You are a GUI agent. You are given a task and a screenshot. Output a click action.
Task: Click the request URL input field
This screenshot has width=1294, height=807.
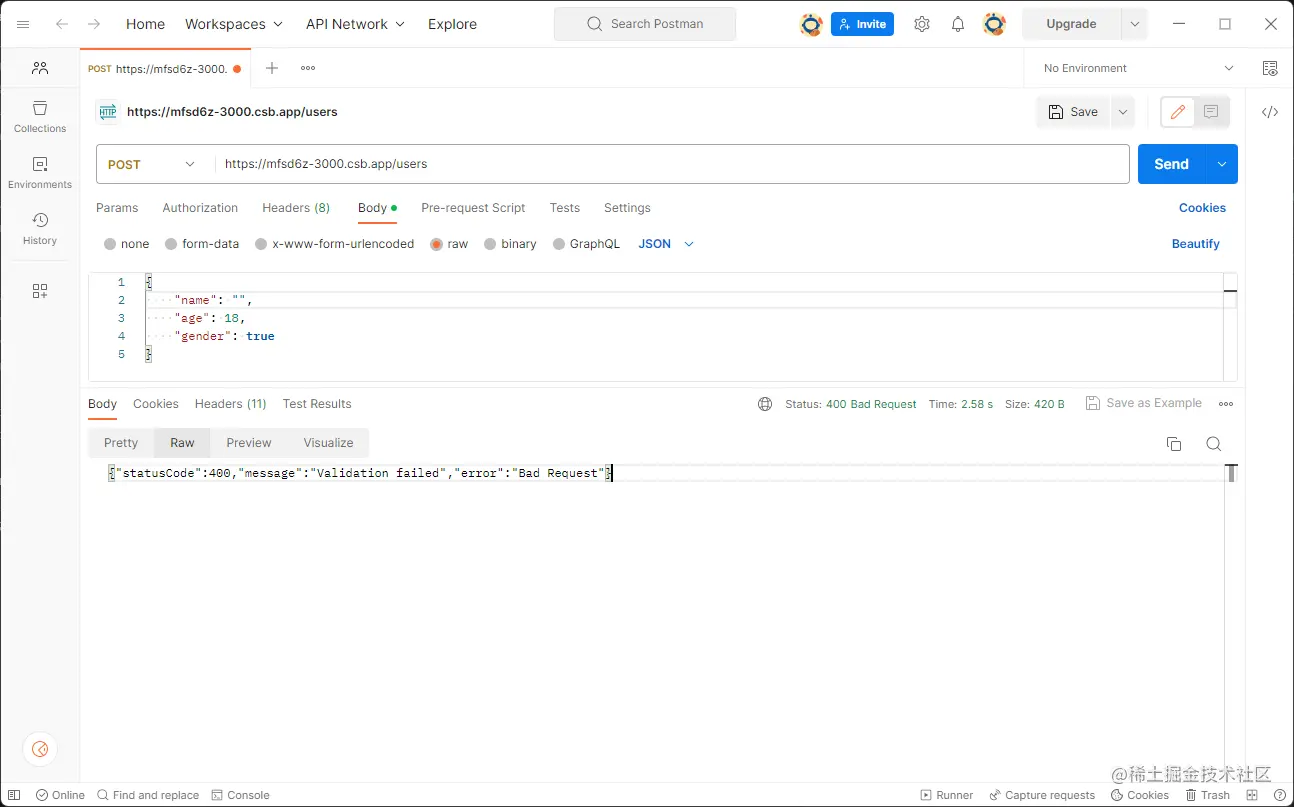pos(672,164)
